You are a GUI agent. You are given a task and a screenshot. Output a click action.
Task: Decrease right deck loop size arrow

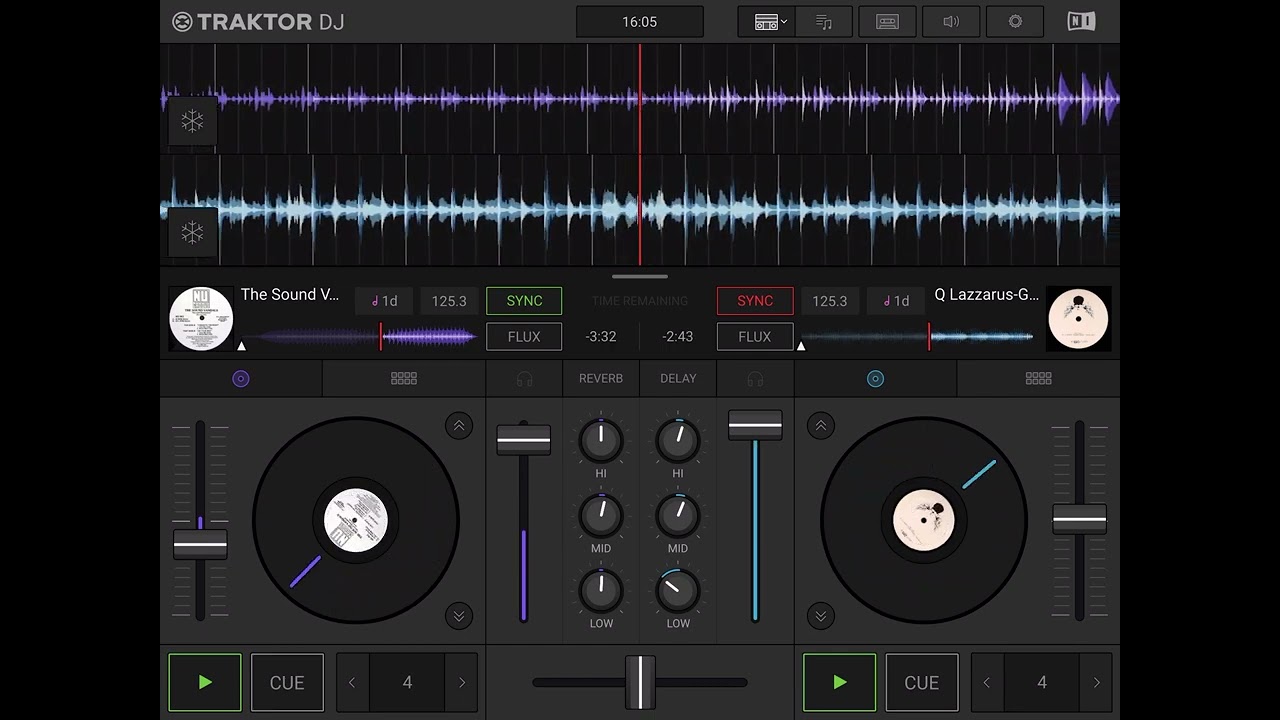tap(987, 683)
